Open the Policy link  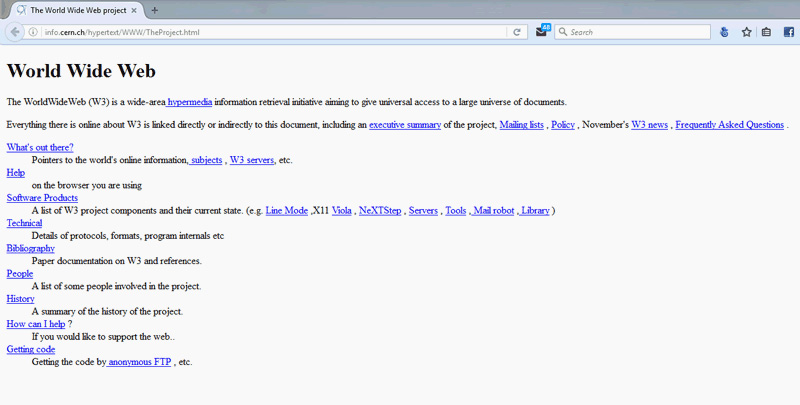click(563, 125)
